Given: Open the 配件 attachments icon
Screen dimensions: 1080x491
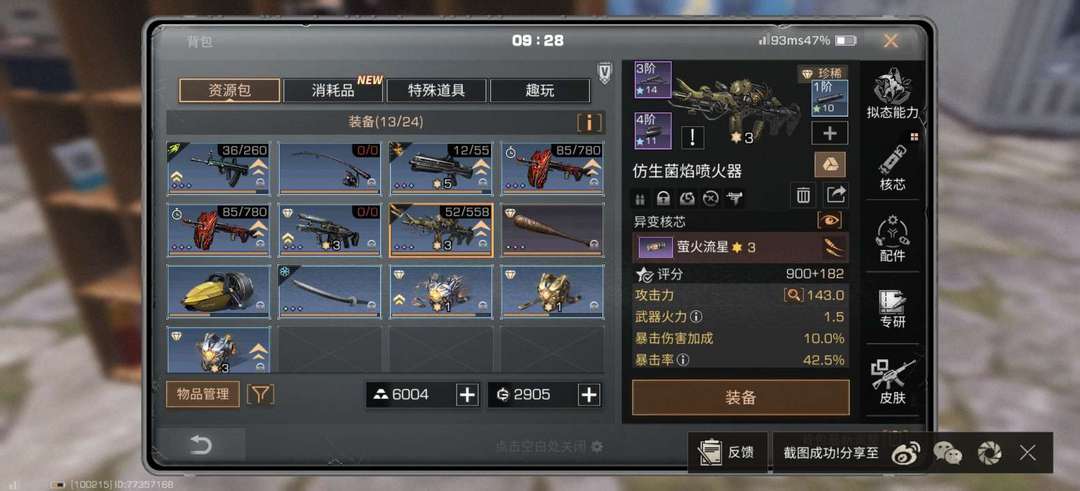Looking at the screenshot, I should point(892,238).
